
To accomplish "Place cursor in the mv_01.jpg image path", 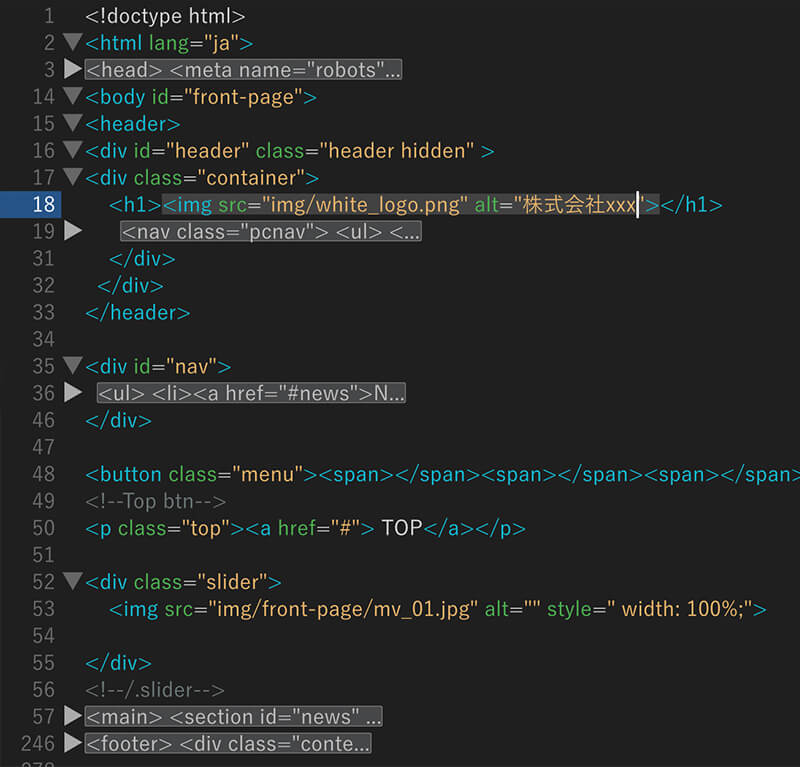I will tap(380, 609).
